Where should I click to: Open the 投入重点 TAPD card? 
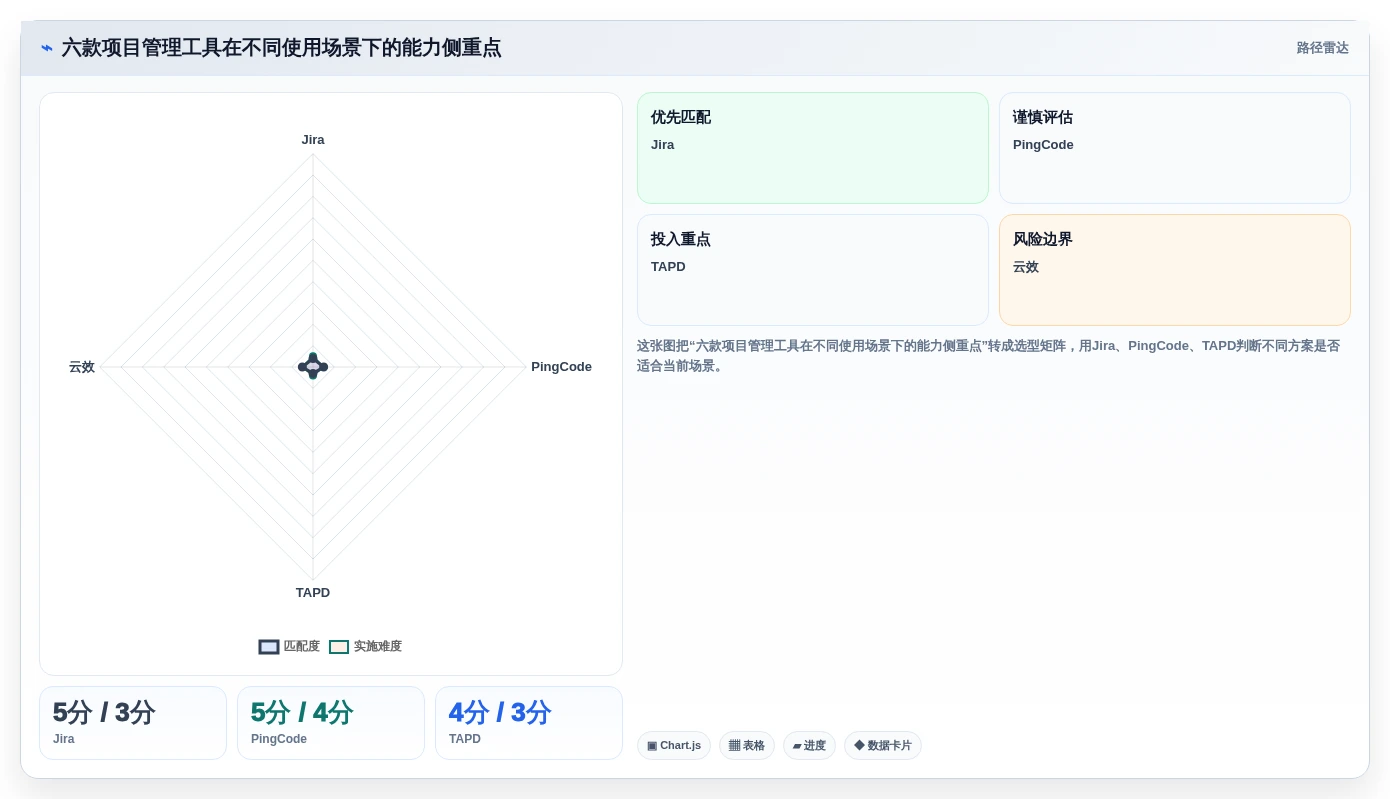(x=813, y=270)
